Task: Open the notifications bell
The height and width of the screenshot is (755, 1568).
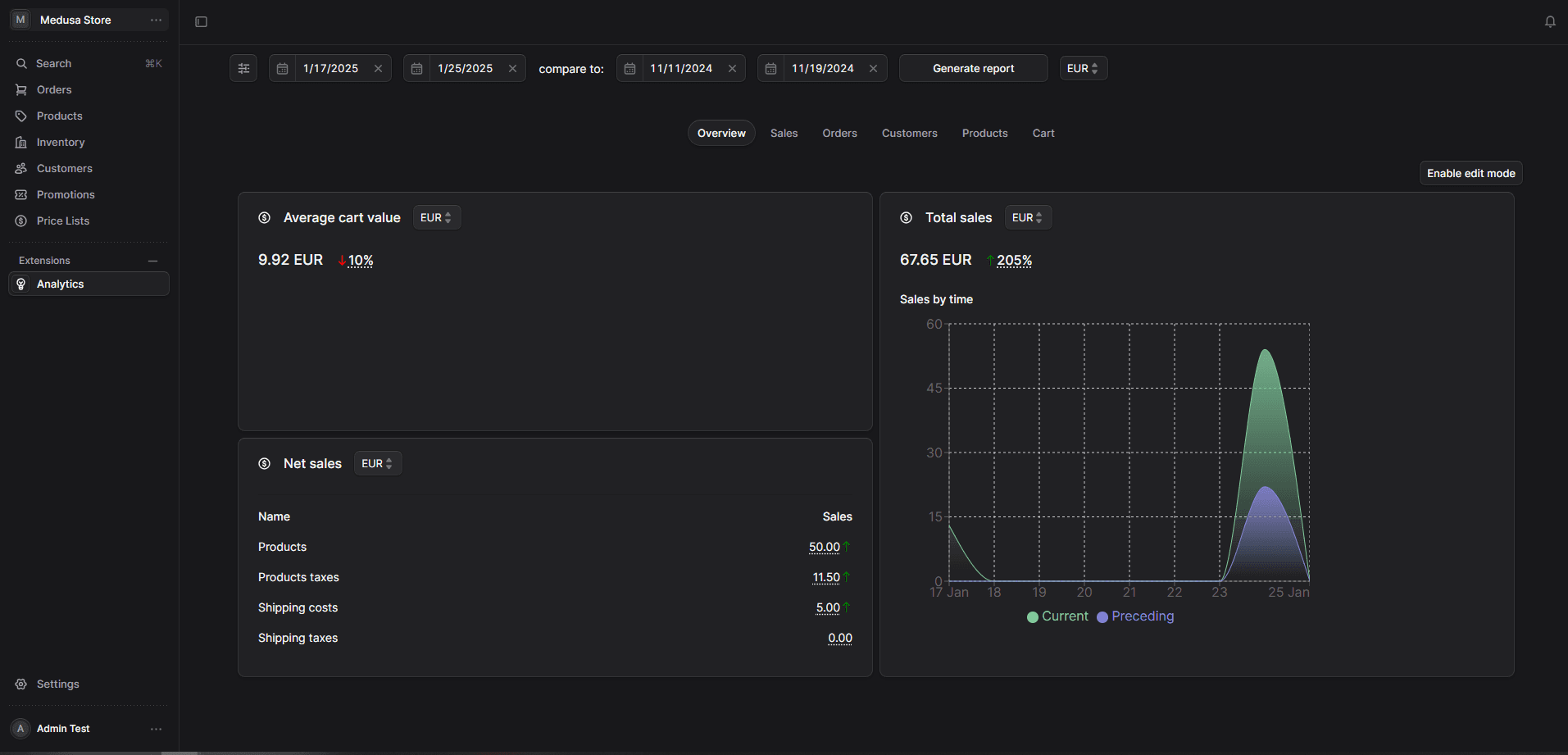Action: [x=1549, y=22]
